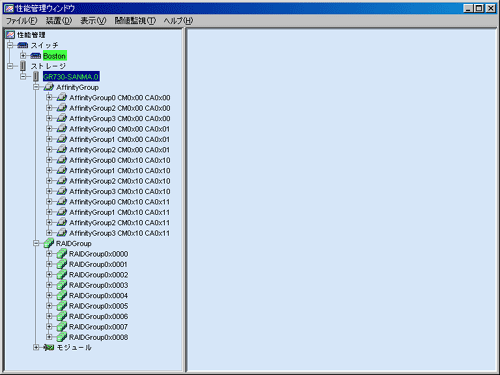This screenshot has height=375, width=500.
Task: Select the GR730-SANMA.0 label
Action: (71, 77)
